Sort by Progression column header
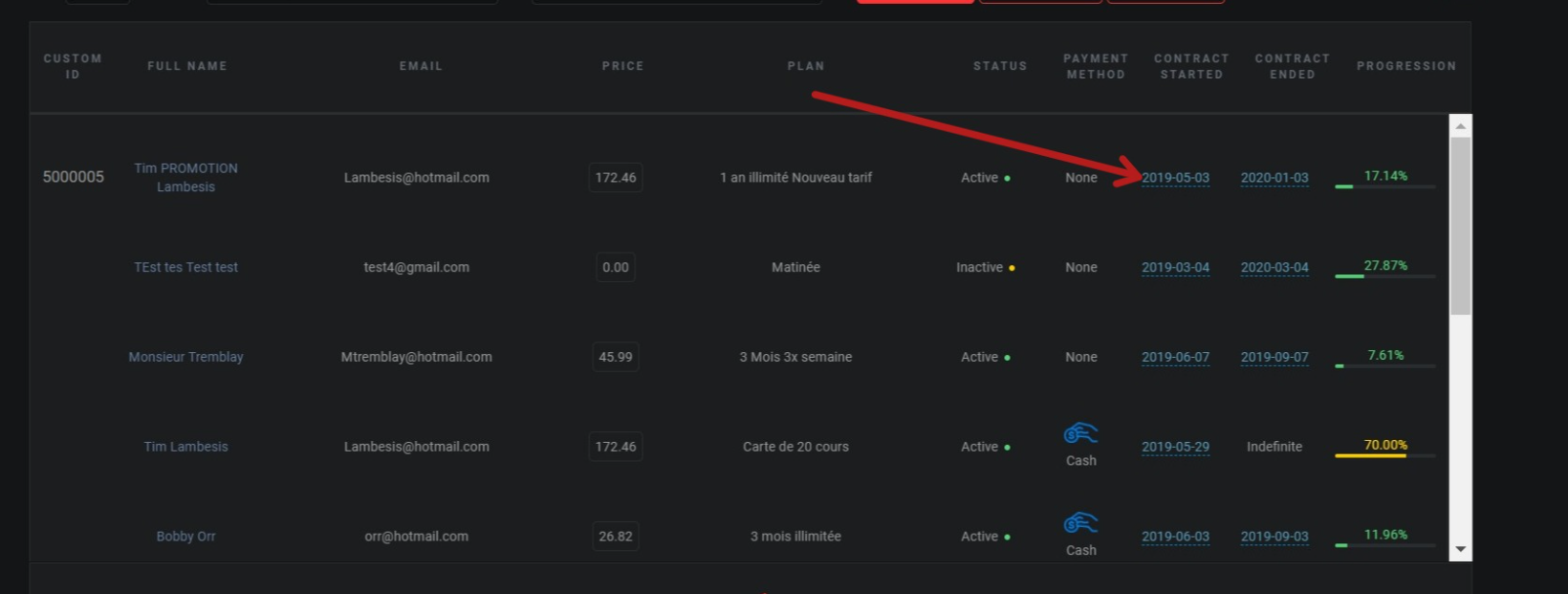The width and height of the screenshot is (1568, 594). click(x=1405, y=66)
